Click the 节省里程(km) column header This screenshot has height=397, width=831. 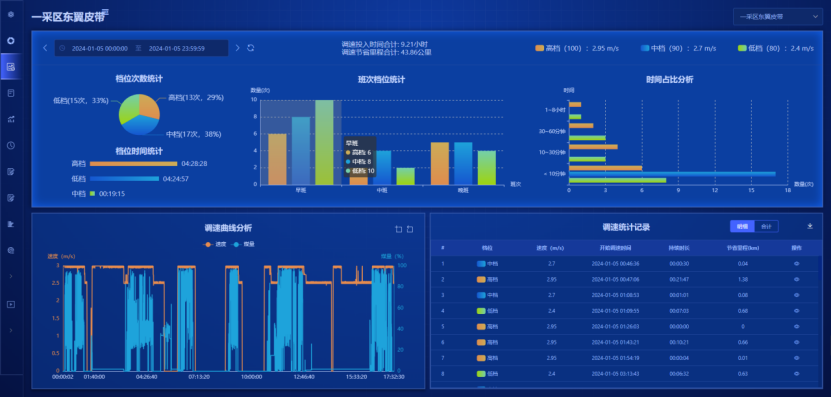tap(743, 248)
